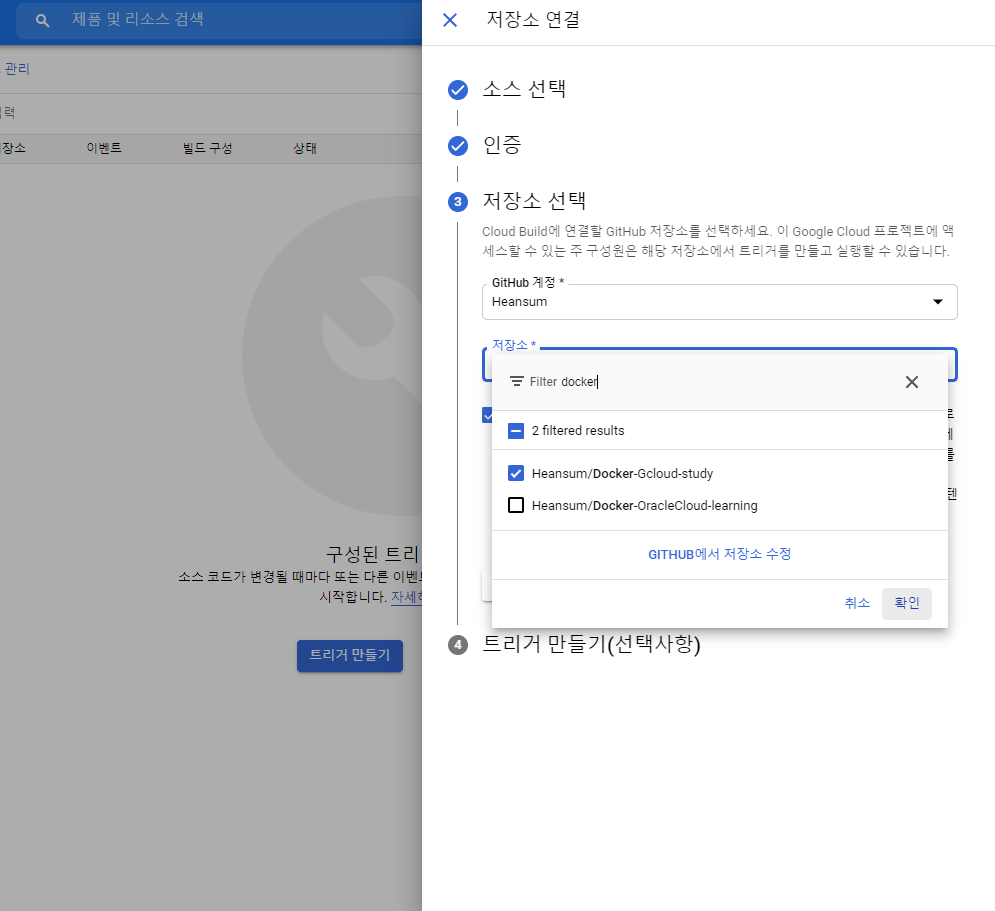
Task: Uncheck Heansum/Docker-Gcloud-study repository
Action: pyautogui.click(x=516, y=473)
